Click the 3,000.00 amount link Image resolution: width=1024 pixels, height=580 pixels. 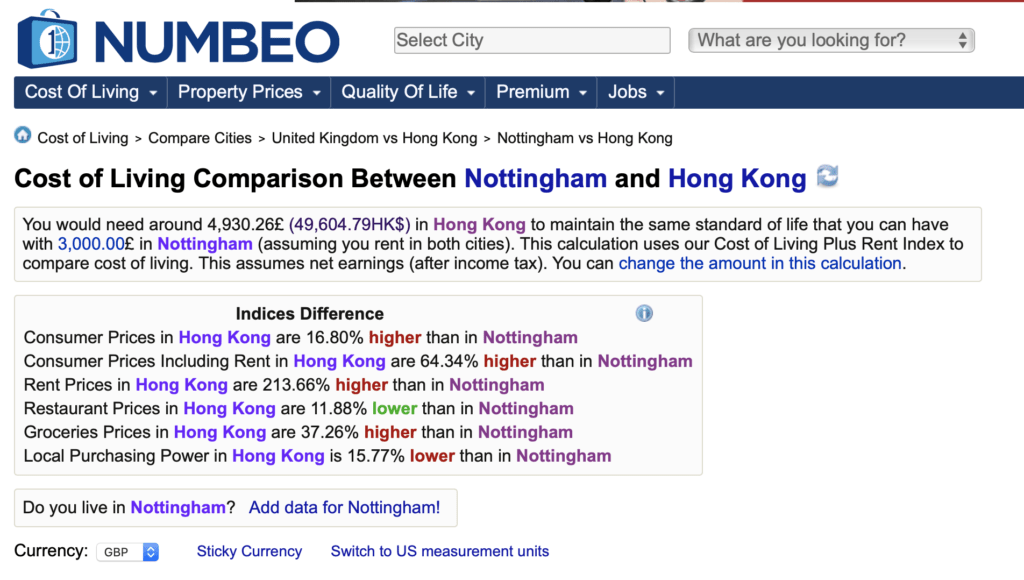91,244
